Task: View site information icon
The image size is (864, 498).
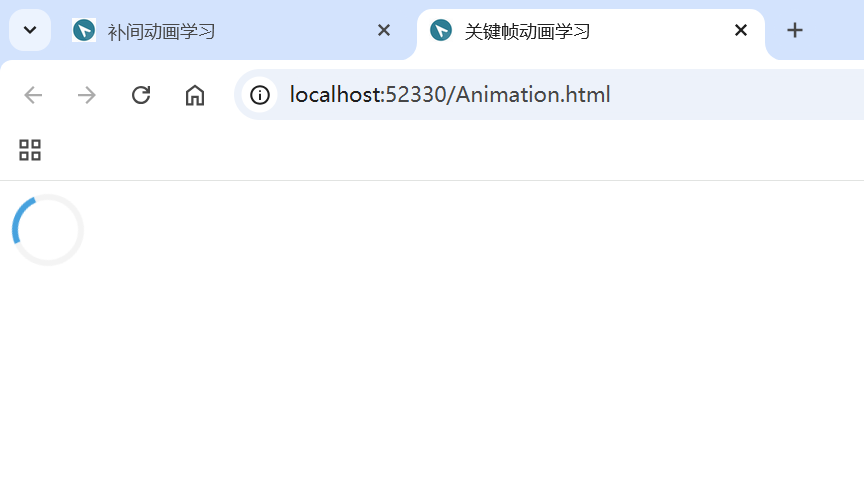Action: pyautogui.click(x=260, y=95)
